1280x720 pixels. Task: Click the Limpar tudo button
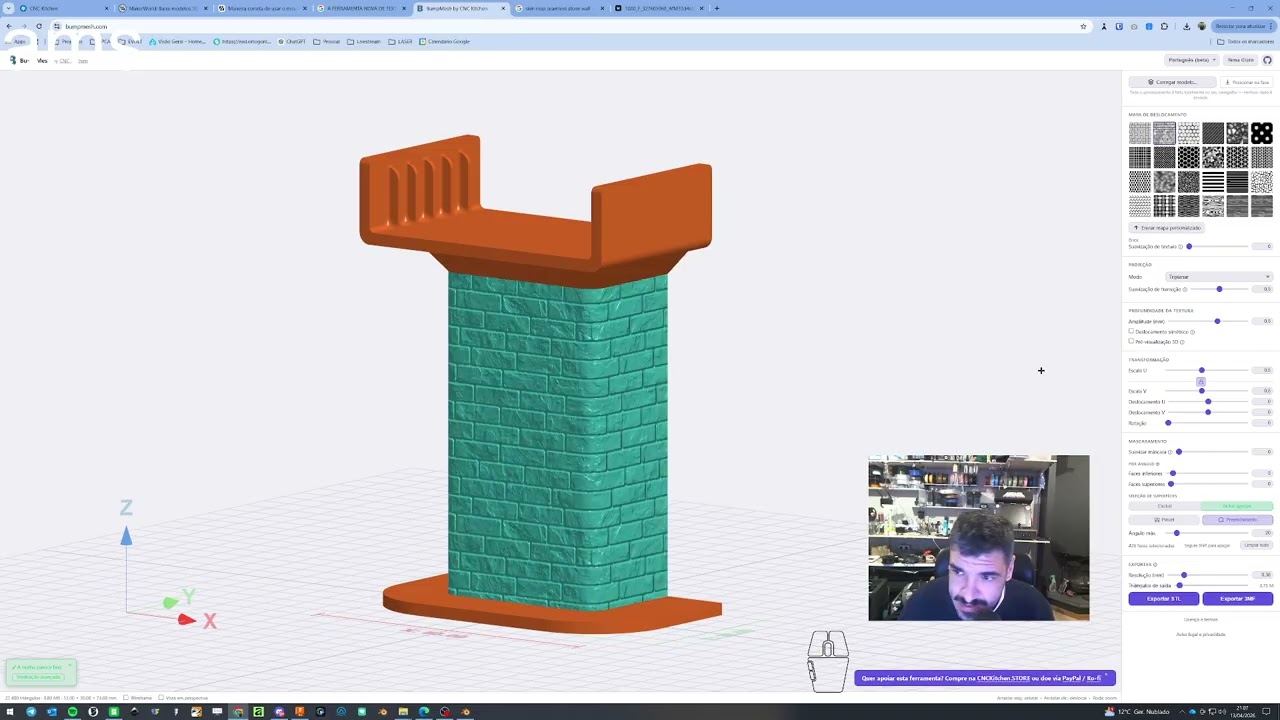tap(1256, 545)
